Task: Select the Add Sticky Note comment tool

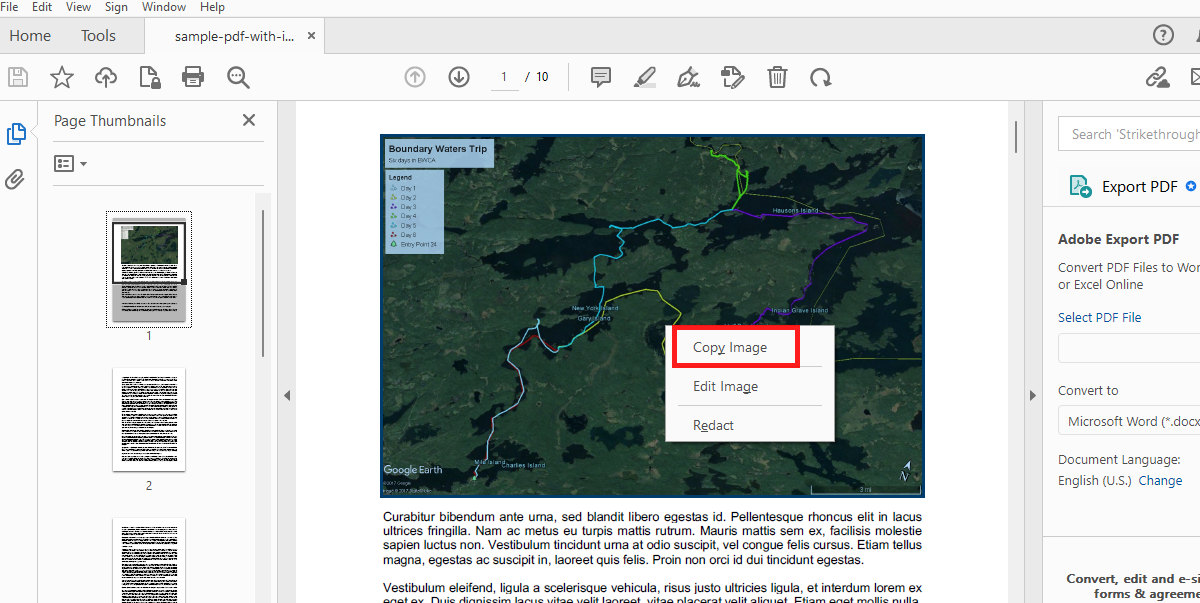Action: [x=599, y=77]
